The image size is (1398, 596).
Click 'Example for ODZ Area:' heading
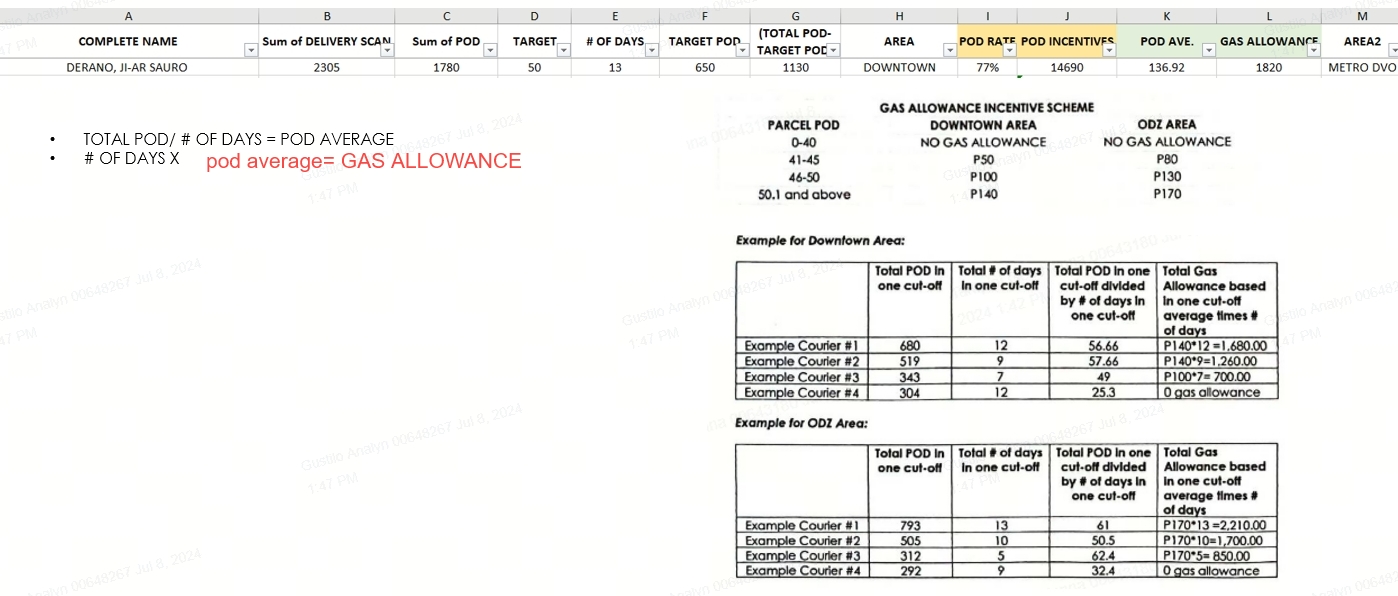801,423
